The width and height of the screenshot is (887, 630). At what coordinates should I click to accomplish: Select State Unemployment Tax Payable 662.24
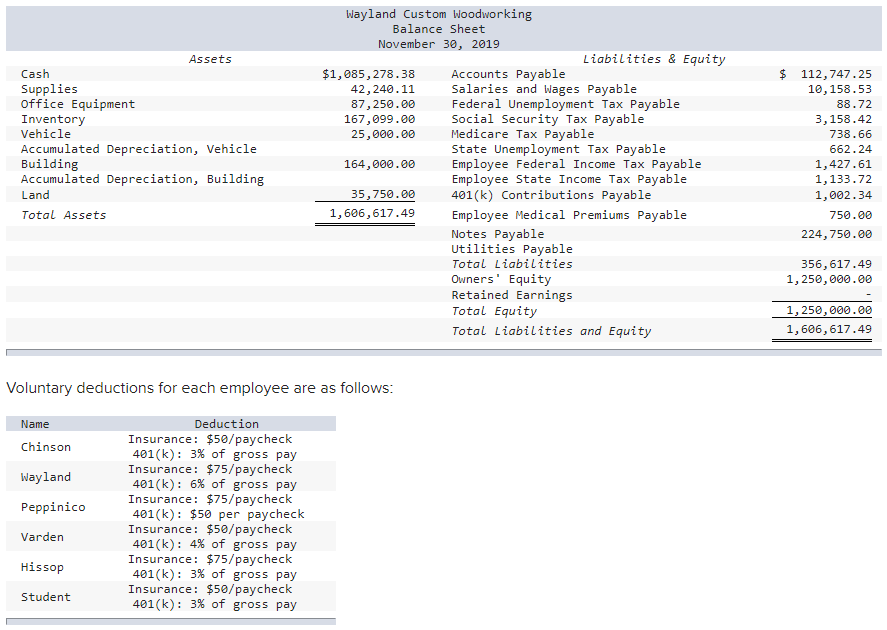[851, 149]
